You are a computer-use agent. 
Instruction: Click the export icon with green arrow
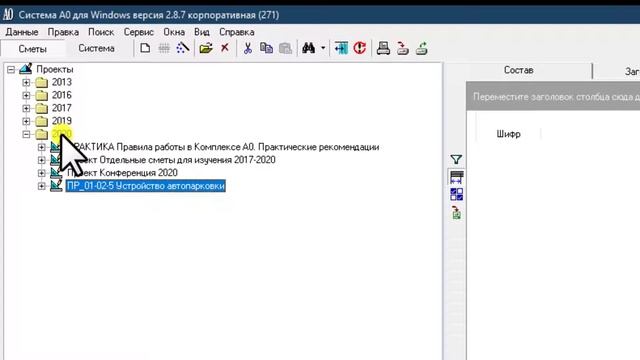[422, 48]
